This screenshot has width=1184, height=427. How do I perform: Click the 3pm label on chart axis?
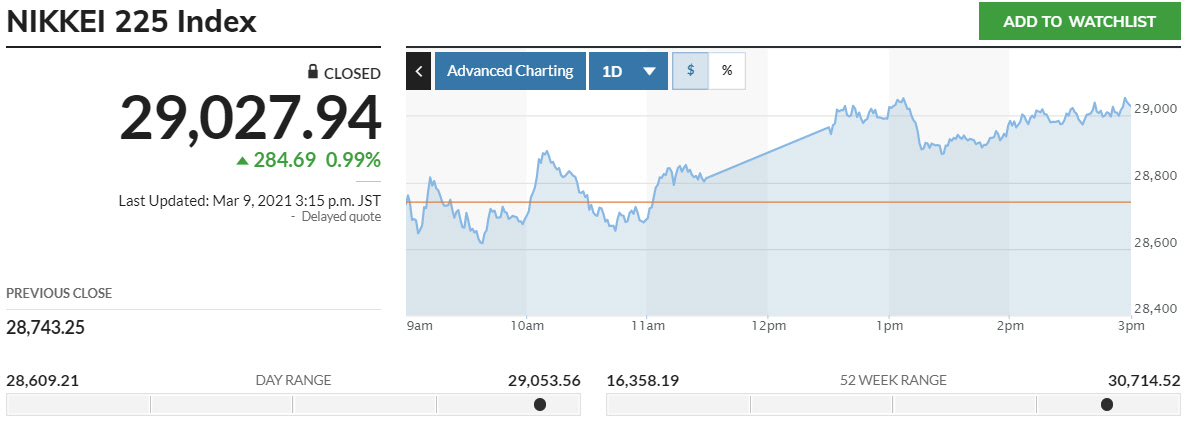[1131, 326]
